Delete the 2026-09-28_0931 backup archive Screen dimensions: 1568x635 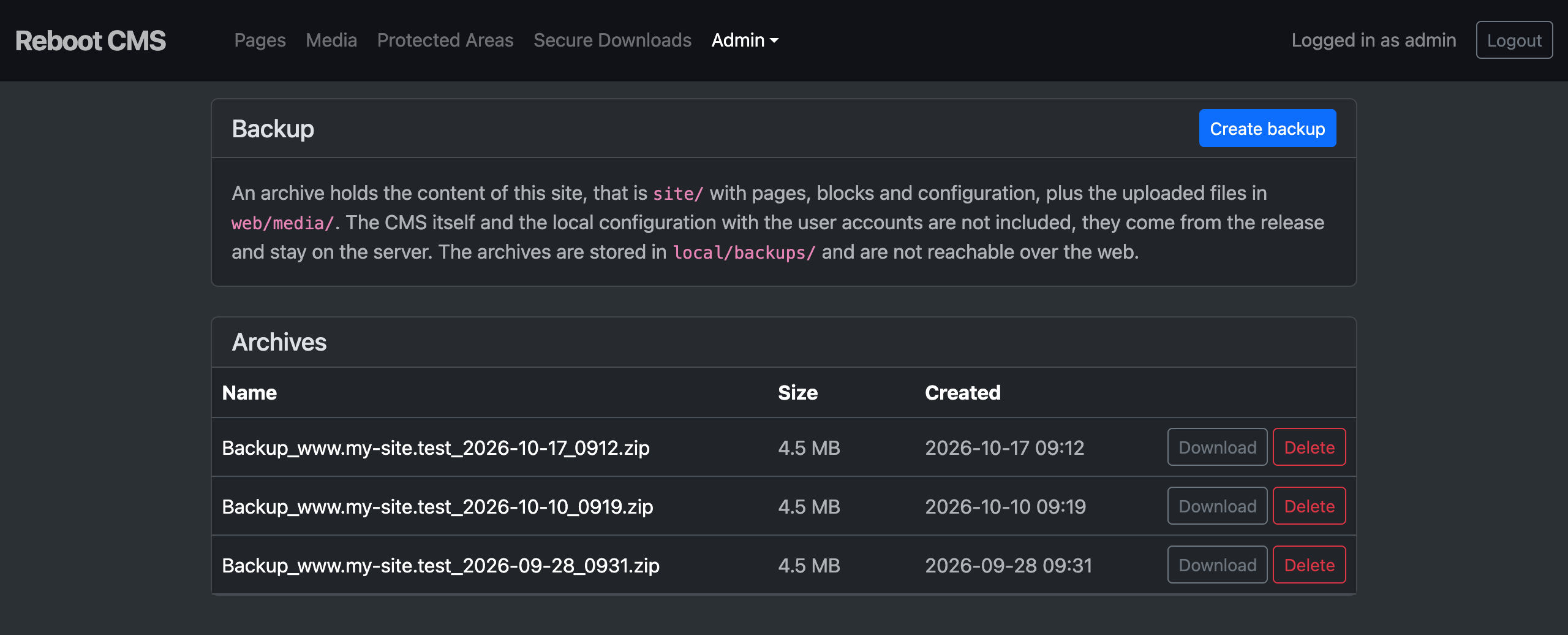(1309, 565)
